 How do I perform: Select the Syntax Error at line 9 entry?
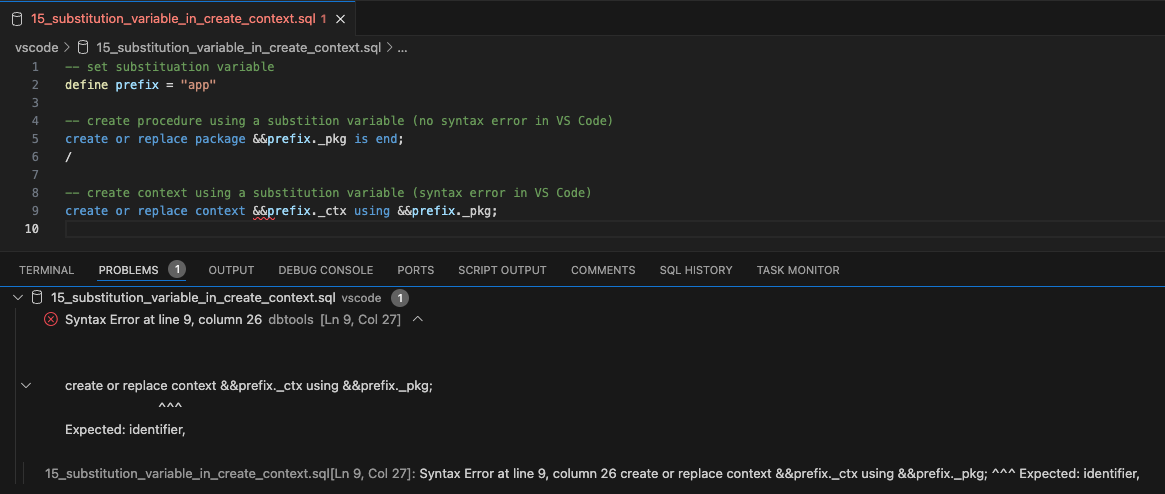164,319
